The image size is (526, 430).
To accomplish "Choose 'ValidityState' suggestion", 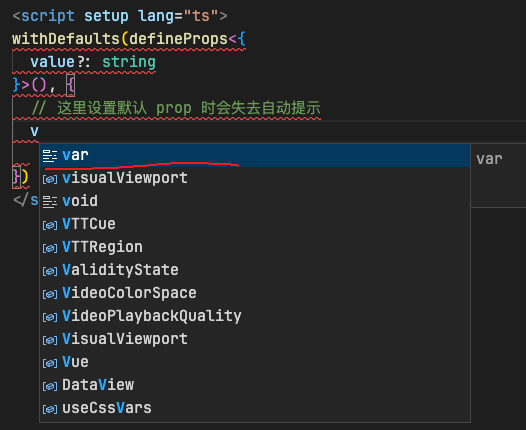I will click(x=255, y=270).
